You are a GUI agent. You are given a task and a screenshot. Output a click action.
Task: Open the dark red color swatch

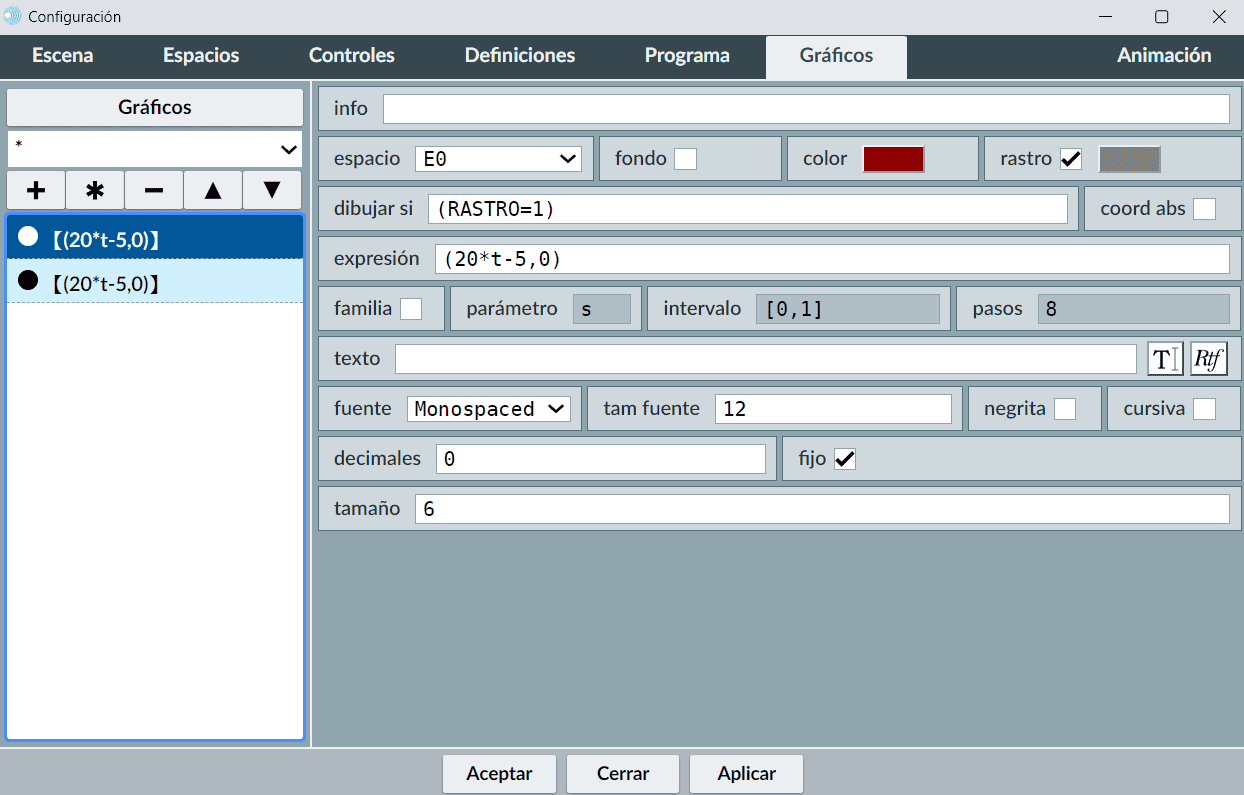pyautogui.click(x=893, y=159)
